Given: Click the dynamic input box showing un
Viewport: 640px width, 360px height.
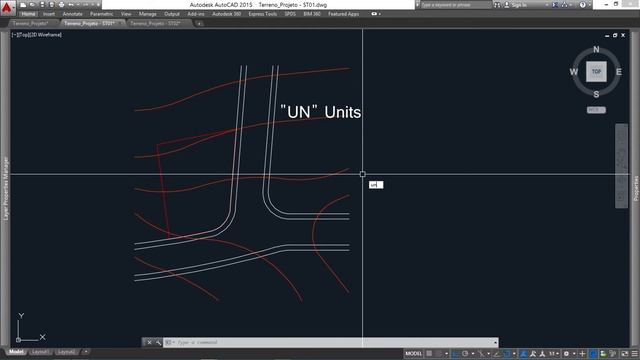Looking at the screenshot, I should (x=376, y=185).
